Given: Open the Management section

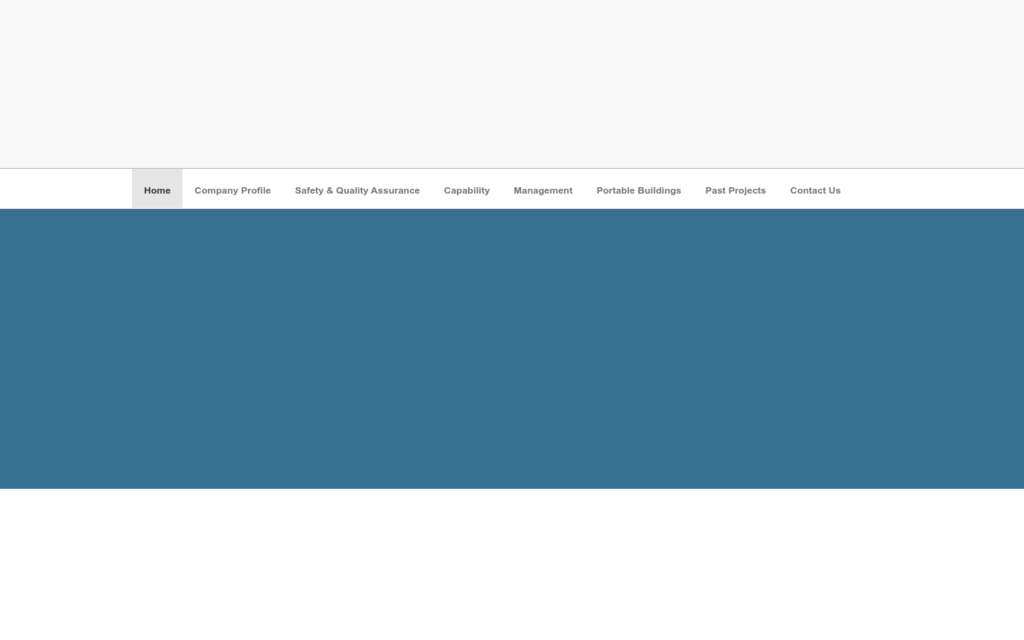Looking at the screenshot, I should pos(543,190).
